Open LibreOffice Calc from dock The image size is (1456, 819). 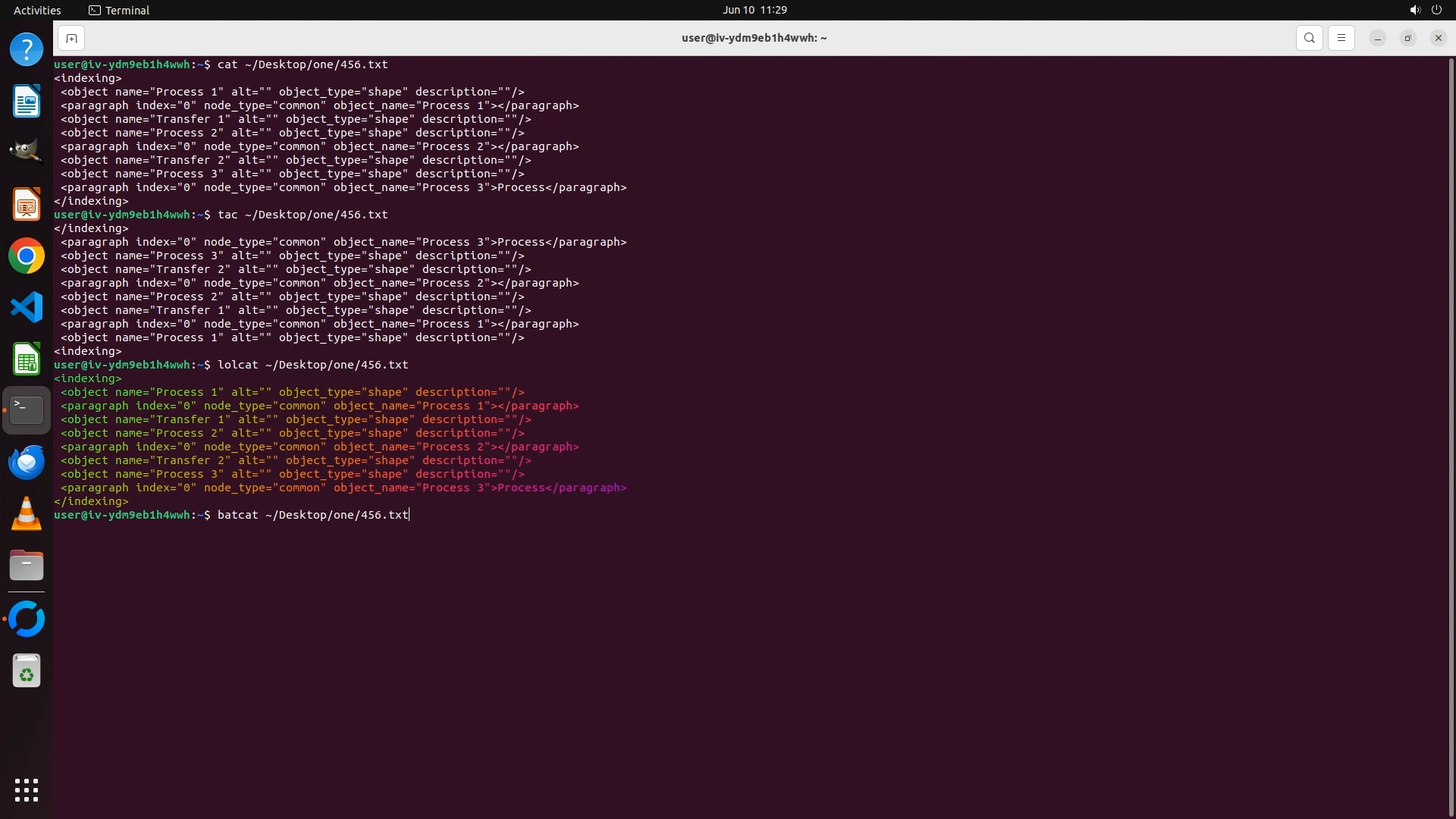27,359
